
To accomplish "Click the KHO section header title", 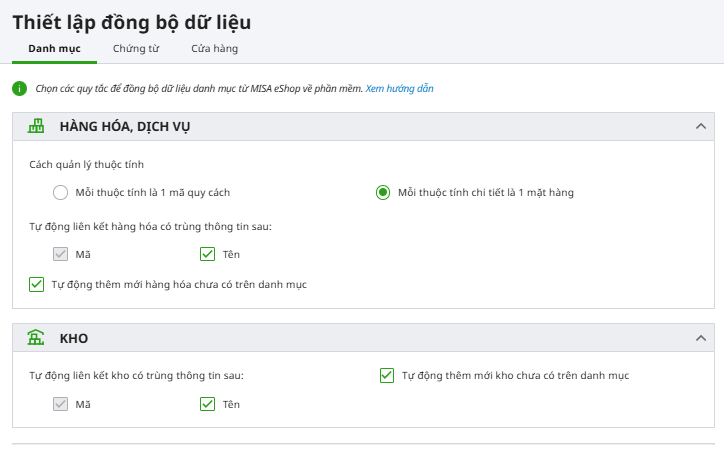I will point(73,338).
